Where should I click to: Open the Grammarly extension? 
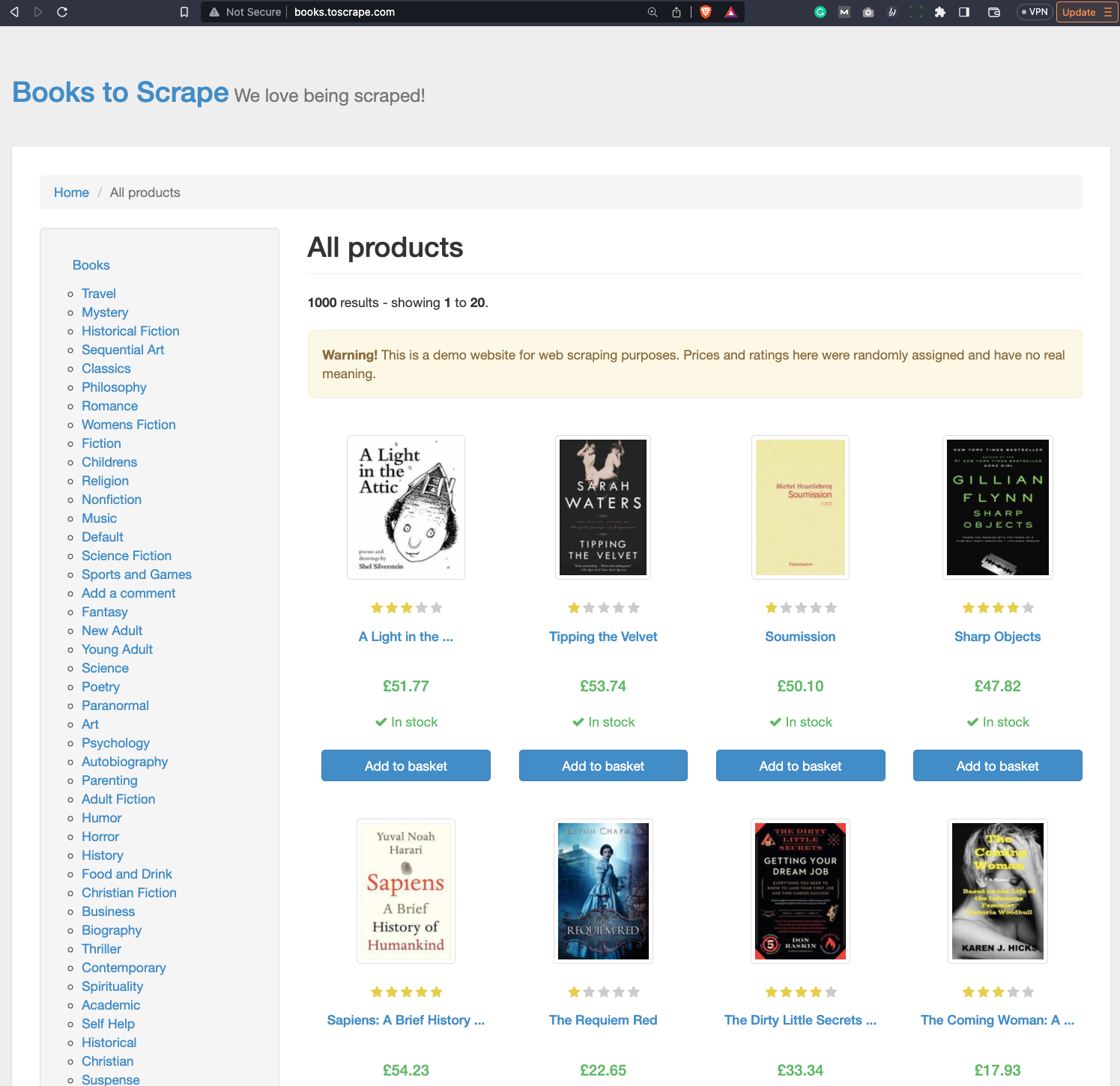pos(820,12)
